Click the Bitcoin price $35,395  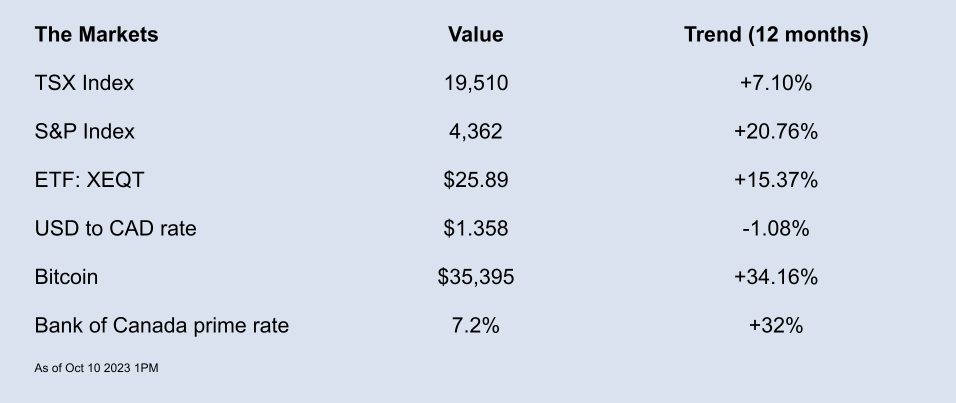tap(476, 277)
